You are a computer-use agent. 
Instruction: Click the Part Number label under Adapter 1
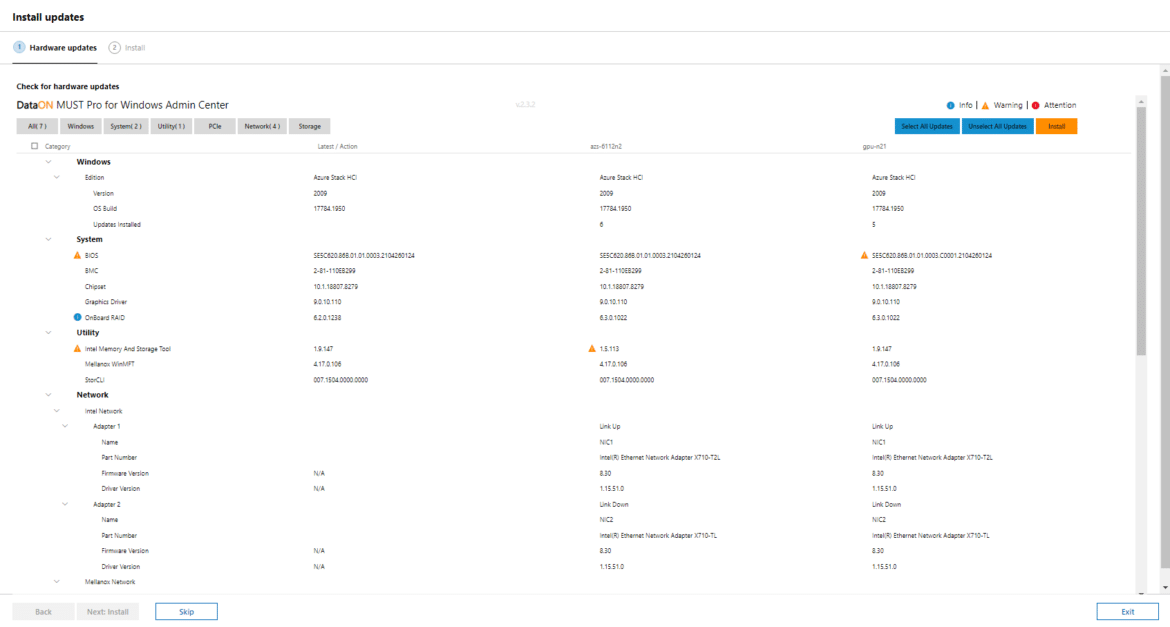click(119, 458)
